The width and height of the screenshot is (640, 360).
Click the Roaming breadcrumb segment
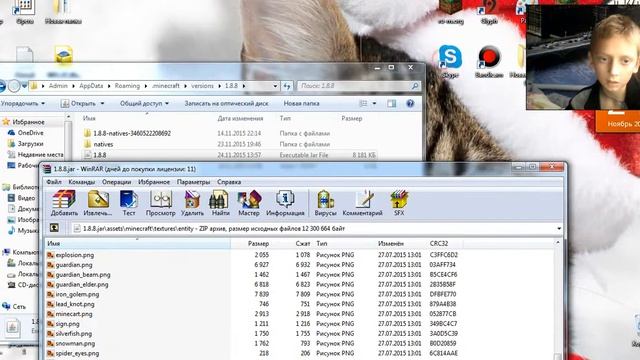click(x=127, y=86)
